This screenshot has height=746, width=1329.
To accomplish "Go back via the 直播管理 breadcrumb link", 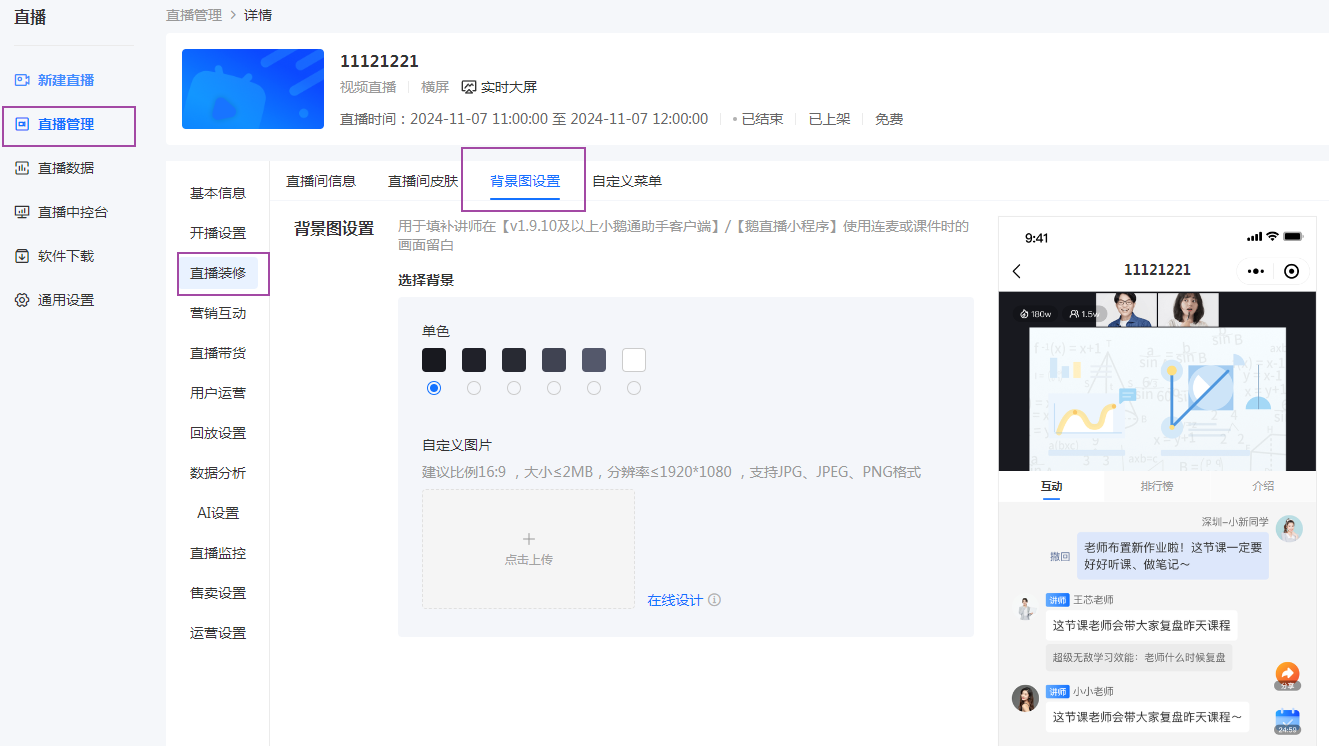I will [x=193, y=14].
